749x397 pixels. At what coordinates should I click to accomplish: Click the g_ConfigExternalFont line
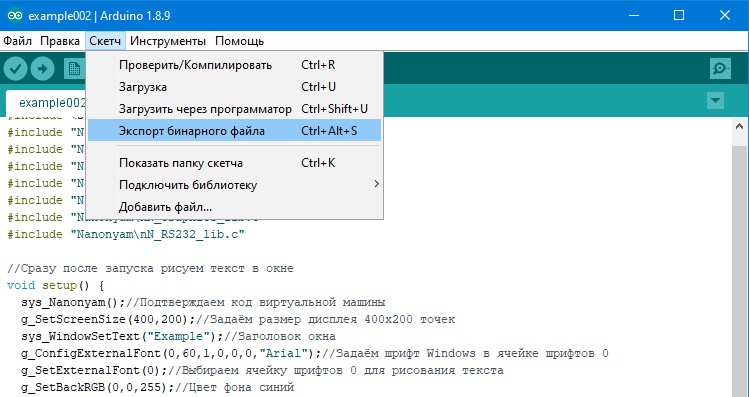coord(315,354)
